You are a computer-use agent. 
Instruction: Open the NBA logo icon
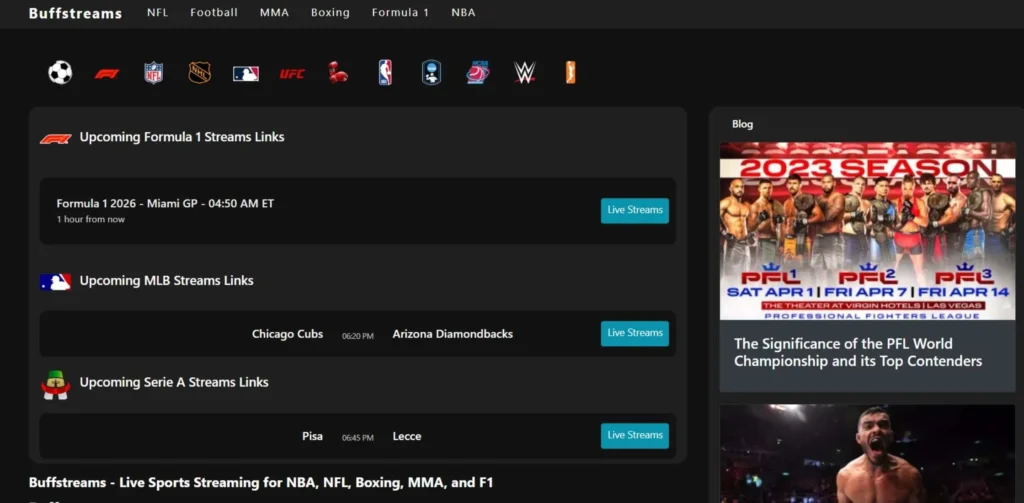coord(385,73)
